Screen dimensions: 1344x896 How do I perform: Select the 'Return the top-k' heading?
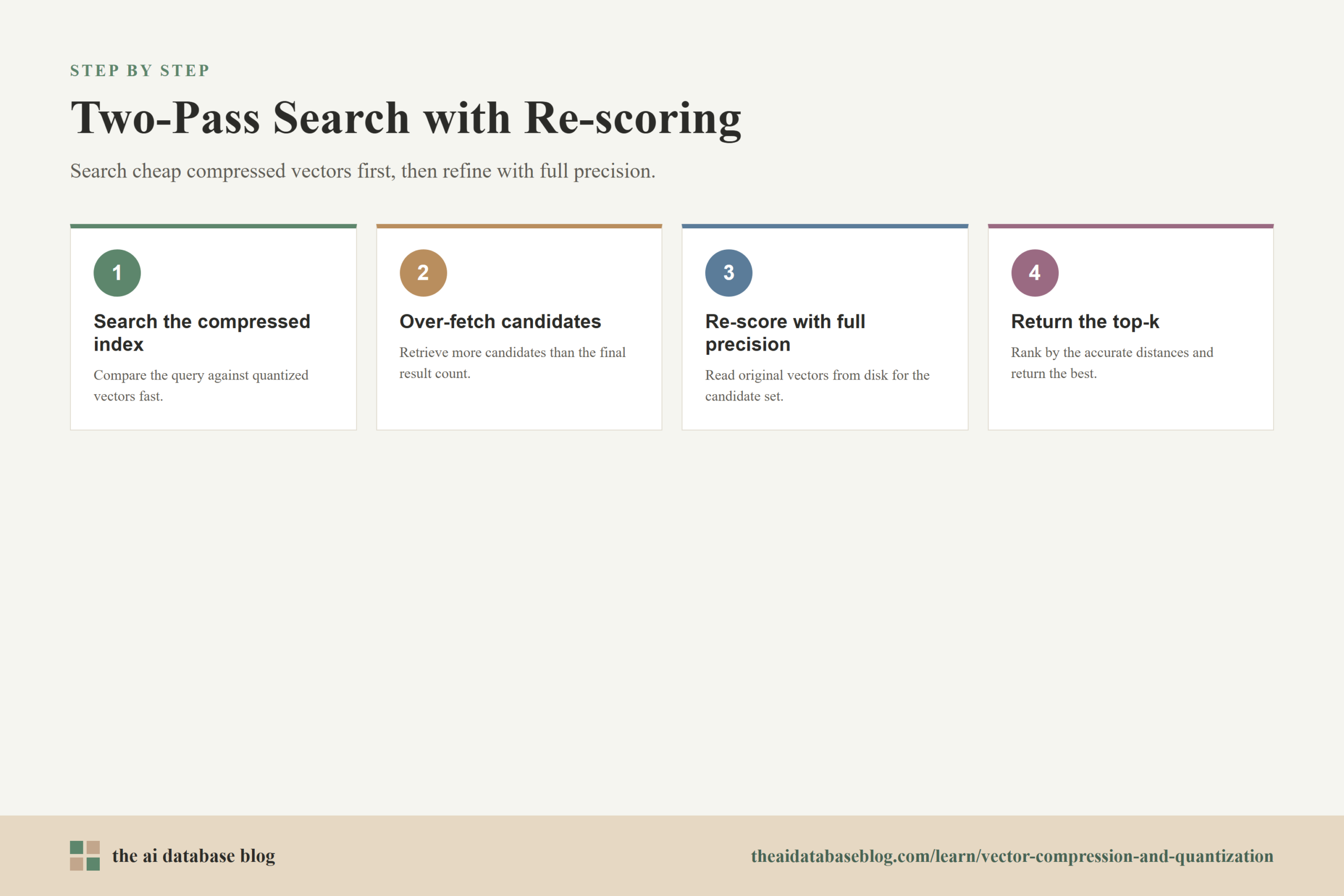[x=1085, y=321]
